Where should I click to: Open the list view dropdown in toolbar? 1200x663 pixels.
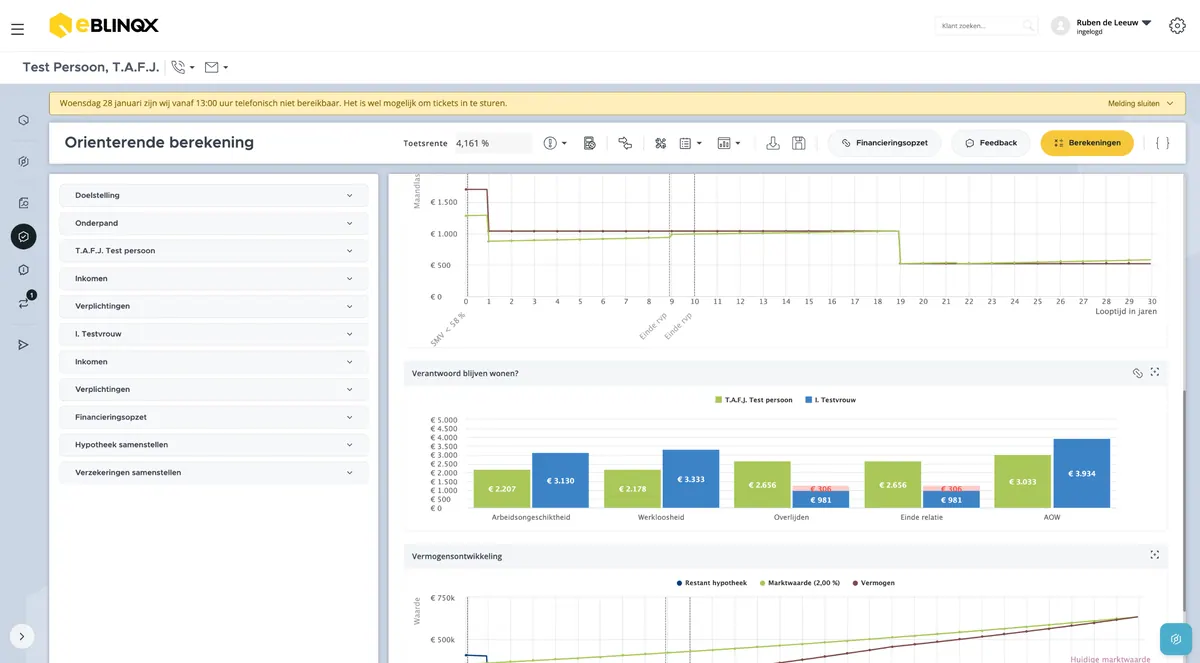tap(690, 143)
